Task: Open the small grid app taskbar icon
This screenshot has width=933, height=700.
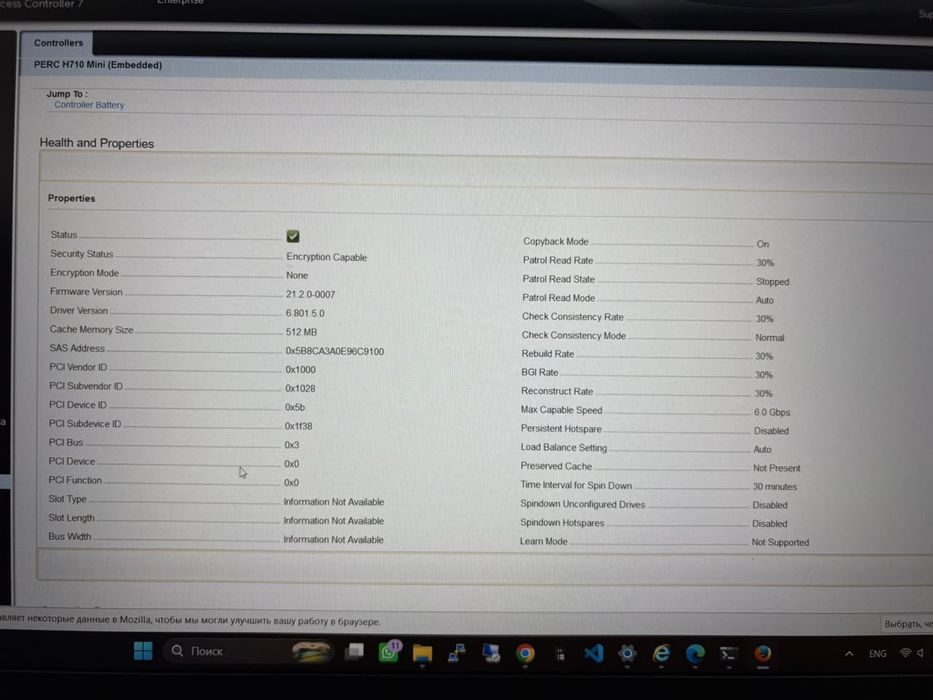Action: pyautogui.click(x=560, y=654)
